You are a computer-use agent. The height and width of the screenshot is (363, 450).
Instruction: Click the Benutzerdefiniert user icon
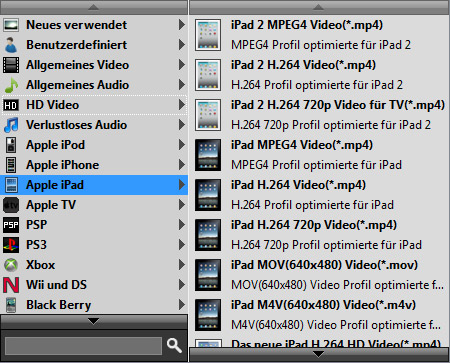(11, 45)
